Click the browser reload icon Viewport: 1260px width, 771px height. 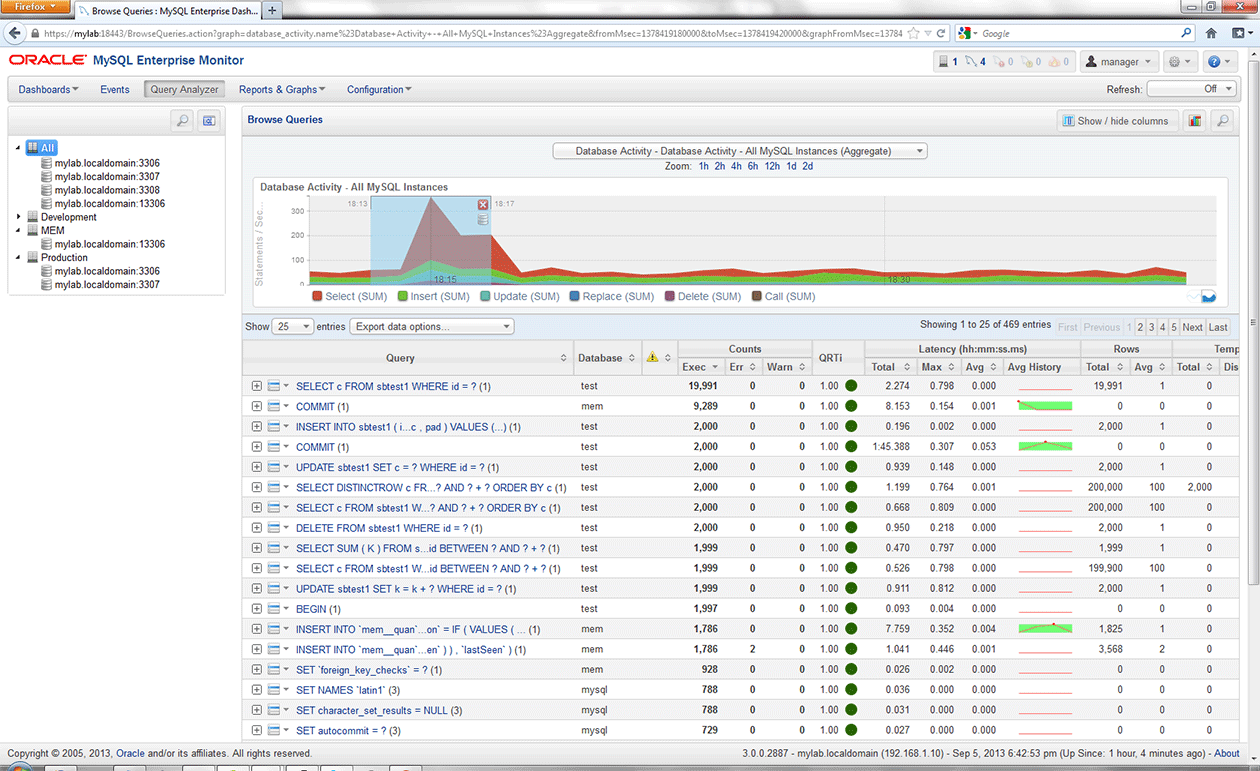[x=941, y=33]
